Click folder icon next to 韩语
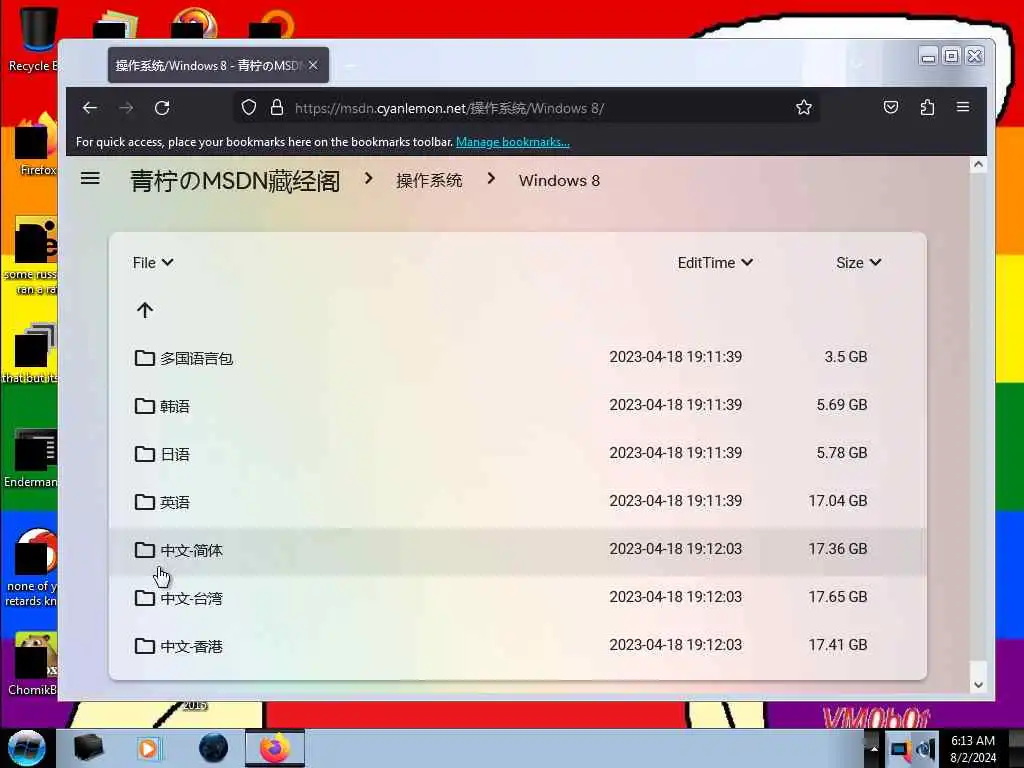1024x768 pixels. click(x=144, y=406)
